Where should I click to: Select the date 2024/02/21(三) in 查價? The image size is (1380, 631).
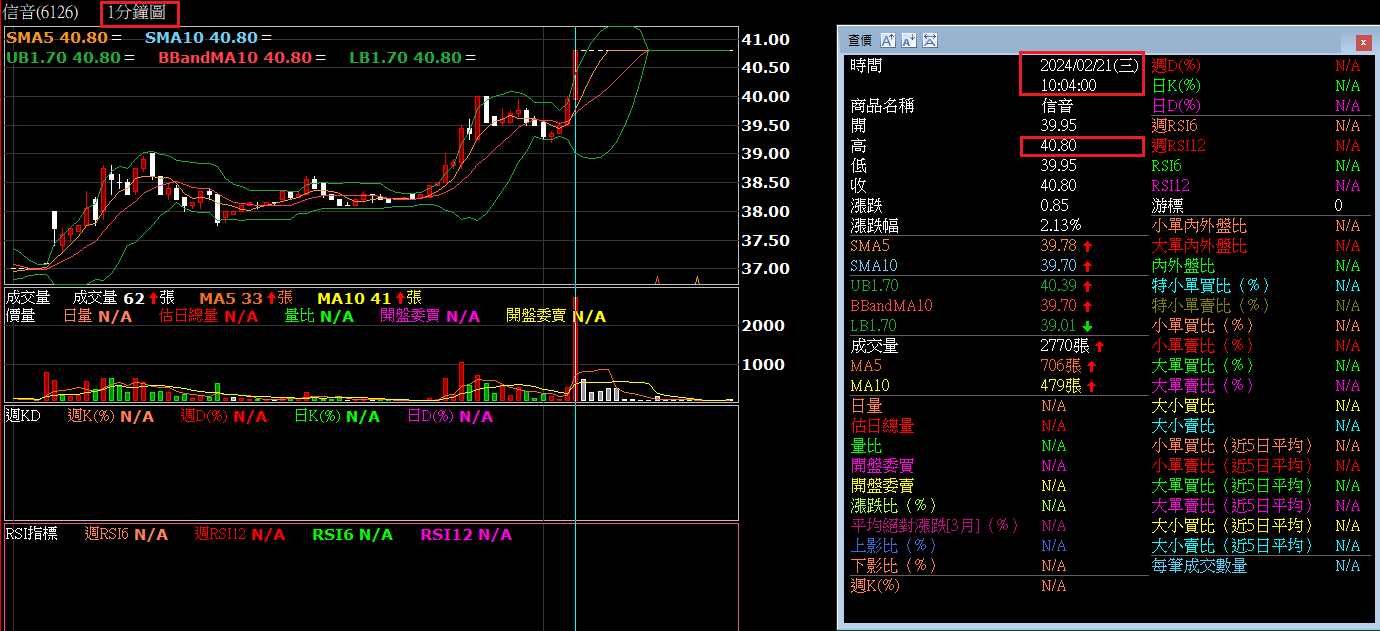(x=1089, y=65)
